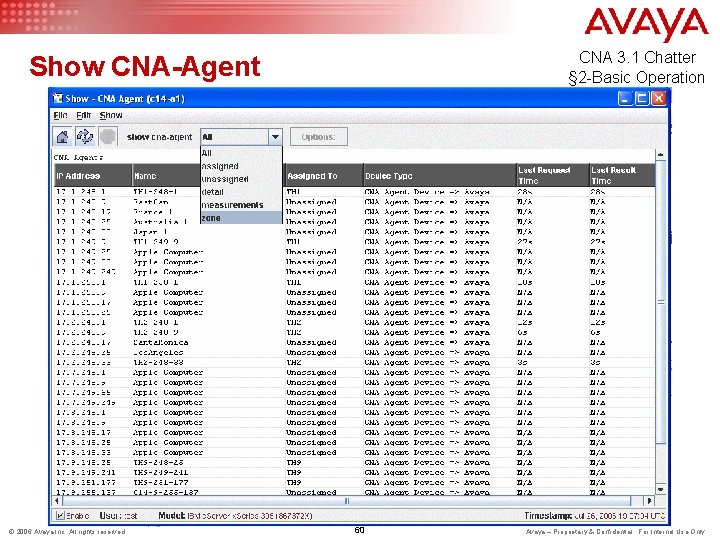720x540 pixels.
Task: Select the 'Japan 1' row name
Action: (x=150, y=231)
